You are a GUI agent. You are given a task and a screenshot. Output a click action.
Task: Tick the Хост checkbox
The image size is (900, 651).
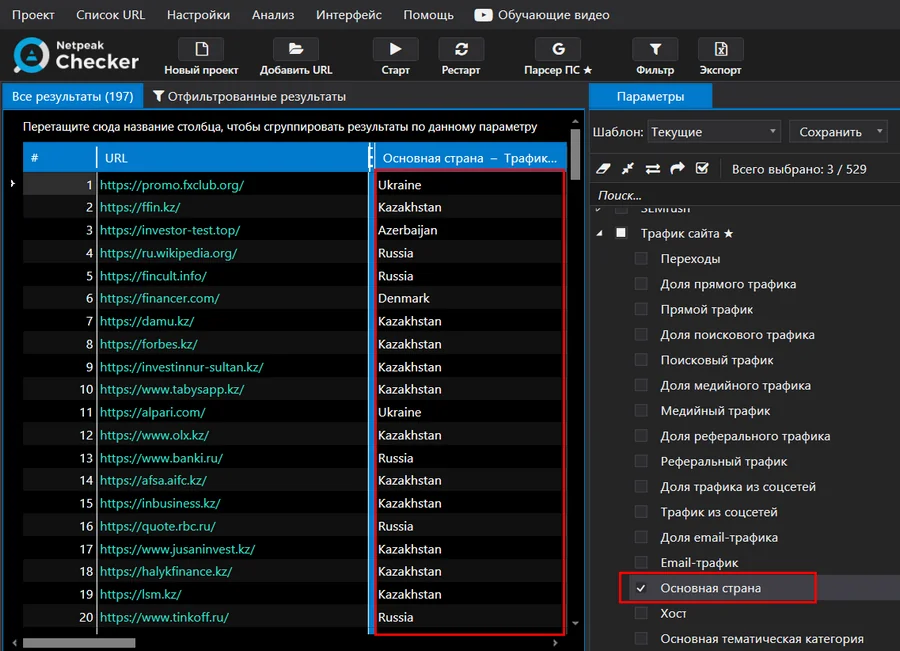click(641, 613)
